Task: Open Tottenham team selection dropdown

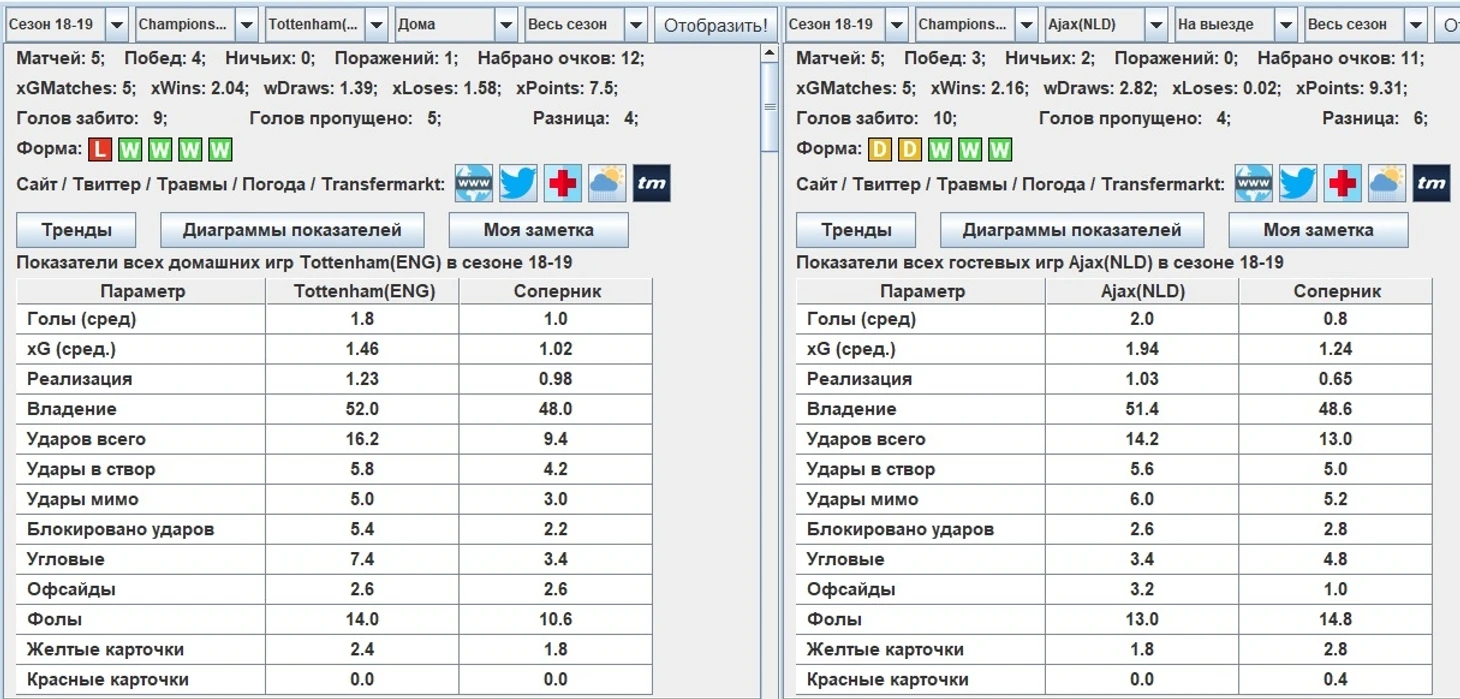Action: click(326, 24)
